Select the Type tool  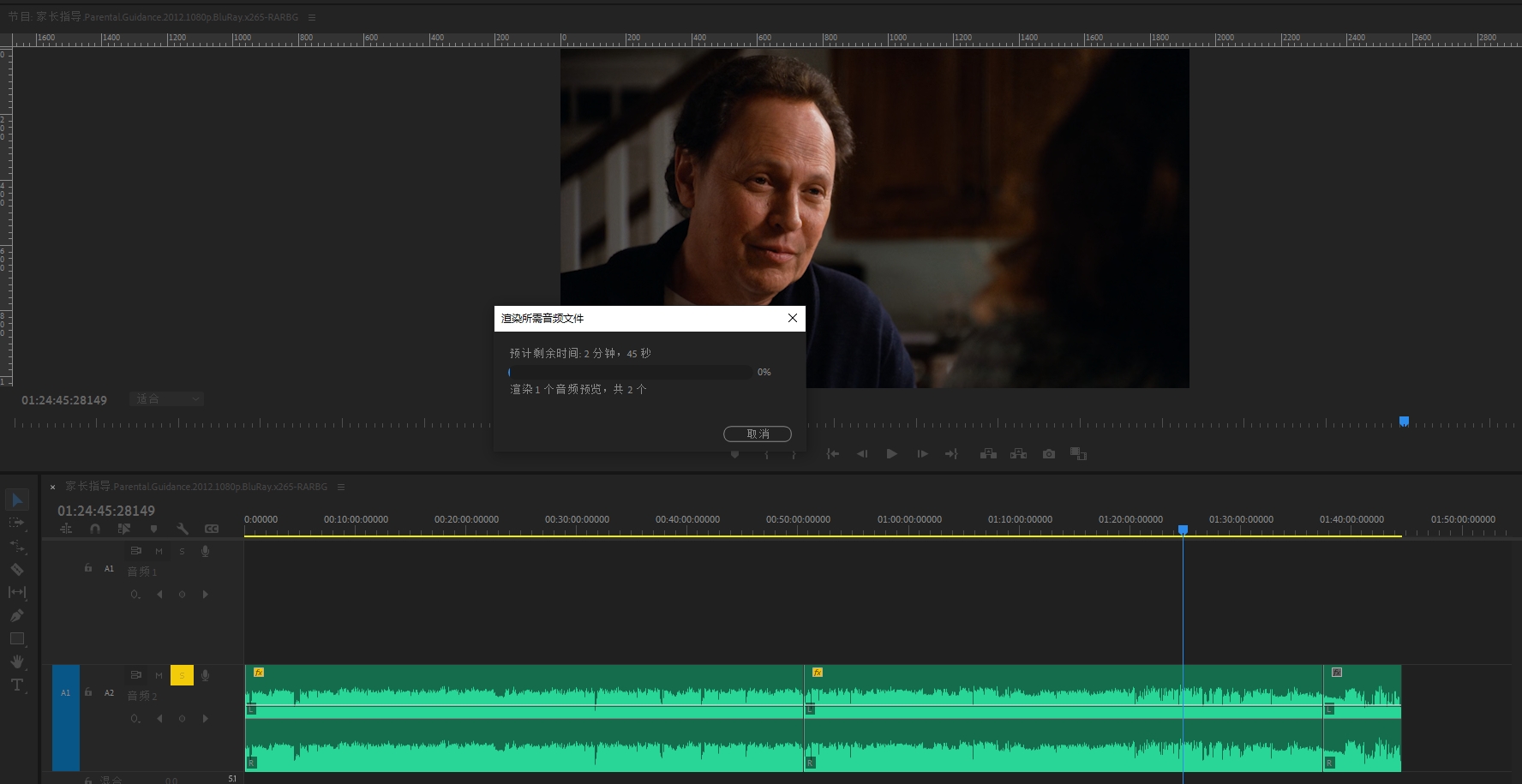point(17,685)
